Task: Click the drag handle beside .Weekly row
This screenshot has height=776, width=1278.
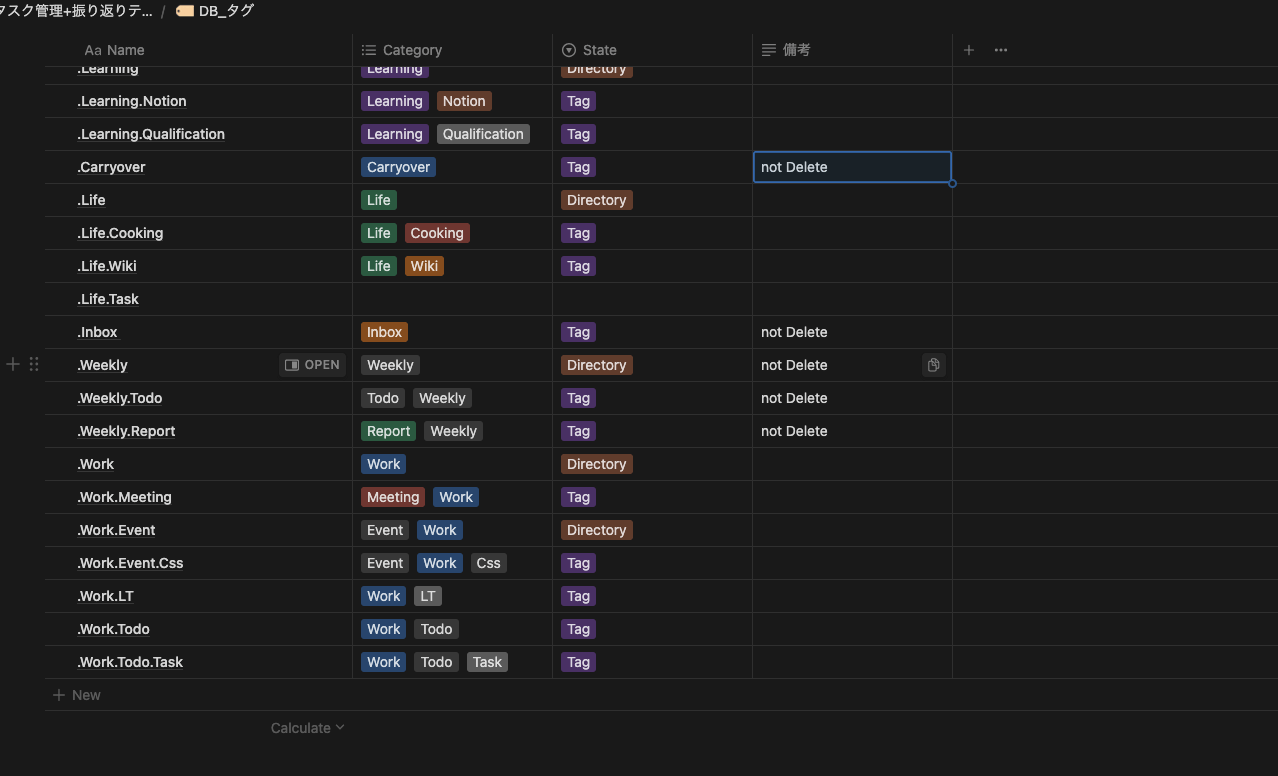Action: coord(34,365)
